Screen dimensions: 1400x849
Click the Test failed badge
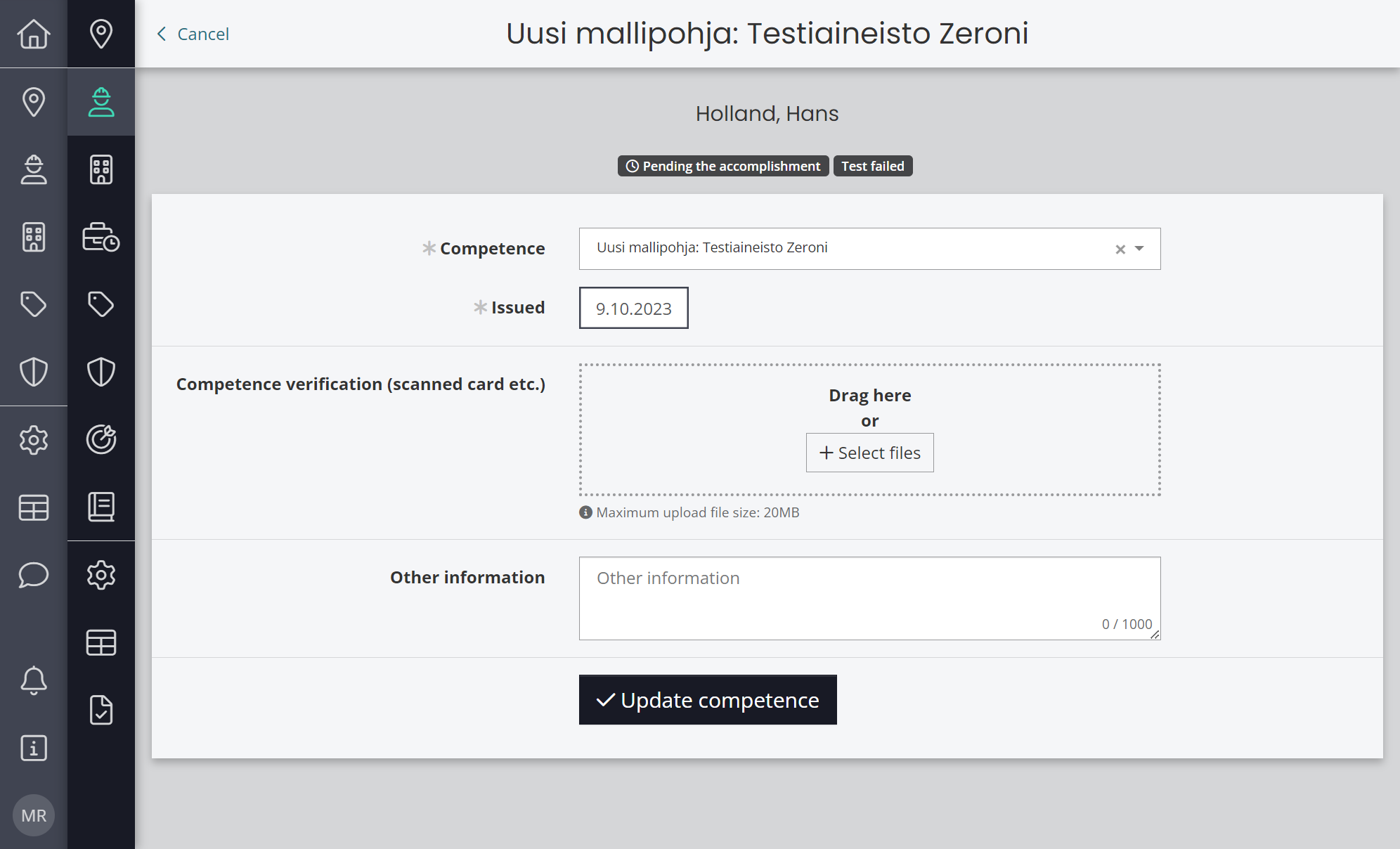coord(873,166)
